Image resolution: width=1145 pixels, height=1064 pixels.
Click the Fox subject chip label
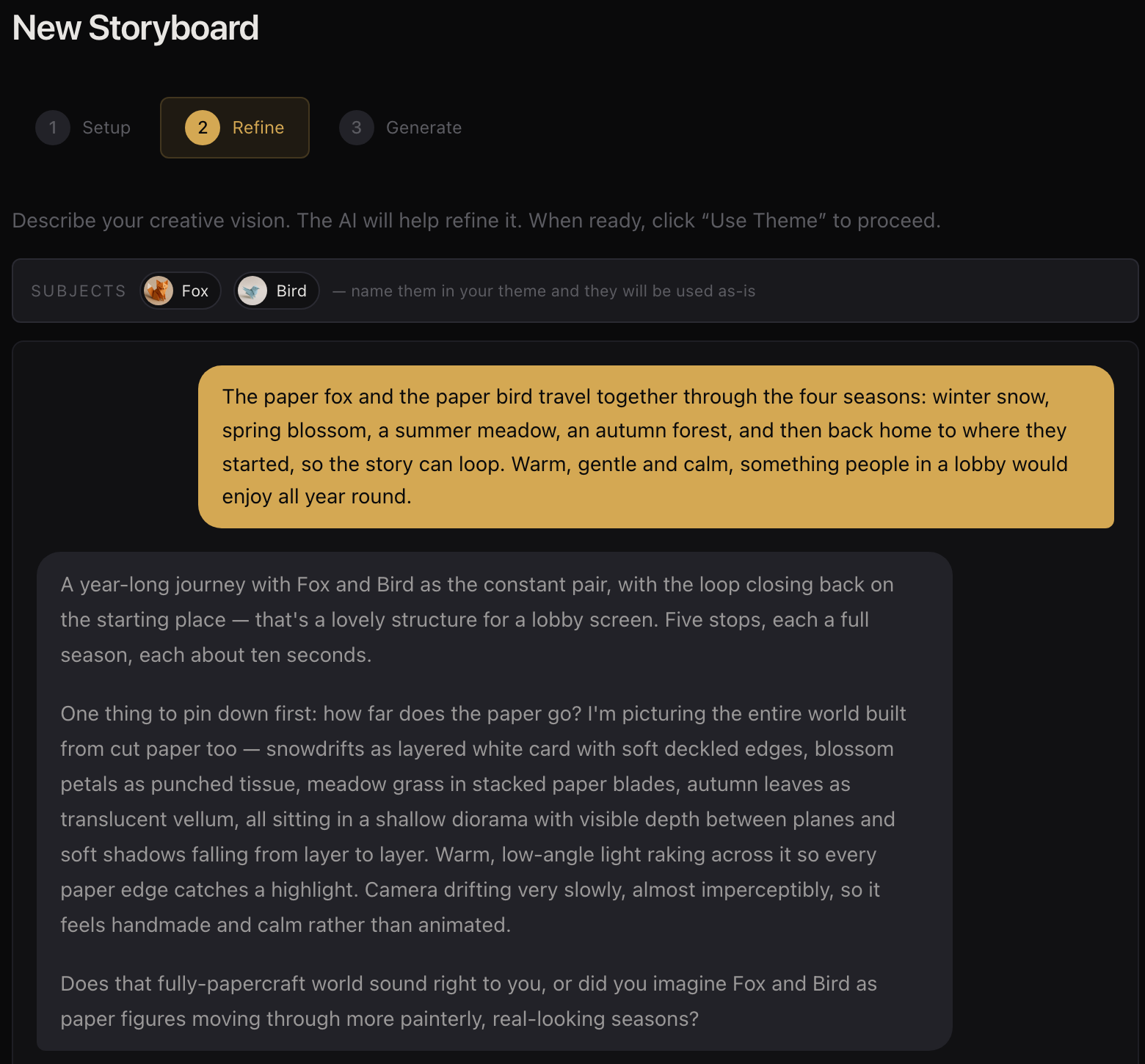195,291
